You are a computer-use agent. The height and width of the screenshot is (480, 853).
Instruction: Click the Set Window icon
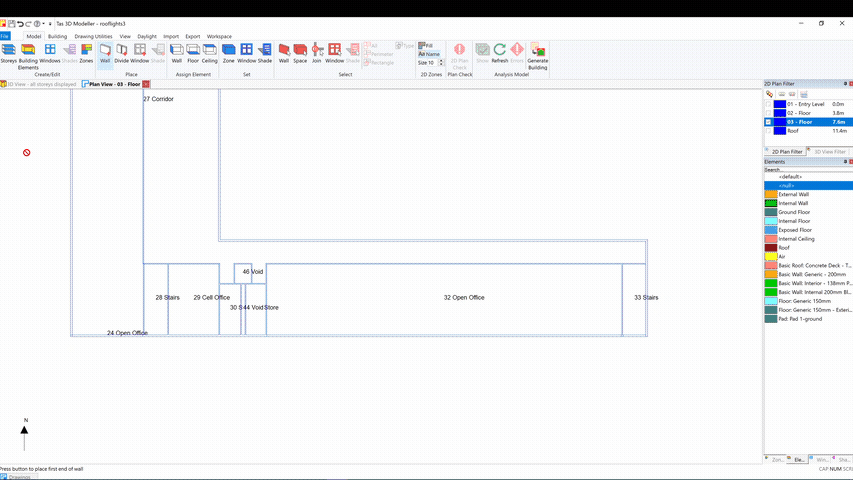click(x=246, y=53)
